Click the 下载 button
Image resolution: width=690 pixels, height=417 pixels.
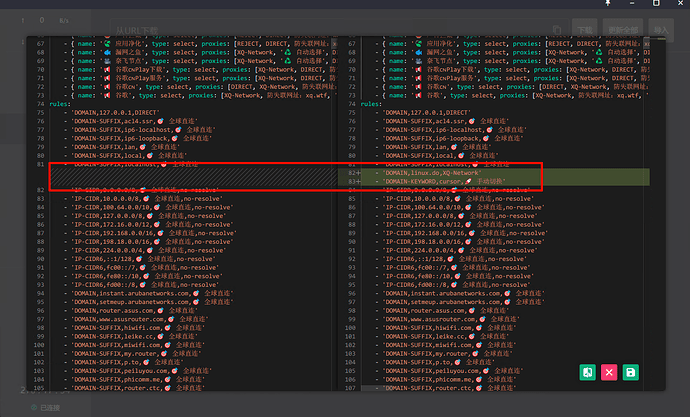584,30
